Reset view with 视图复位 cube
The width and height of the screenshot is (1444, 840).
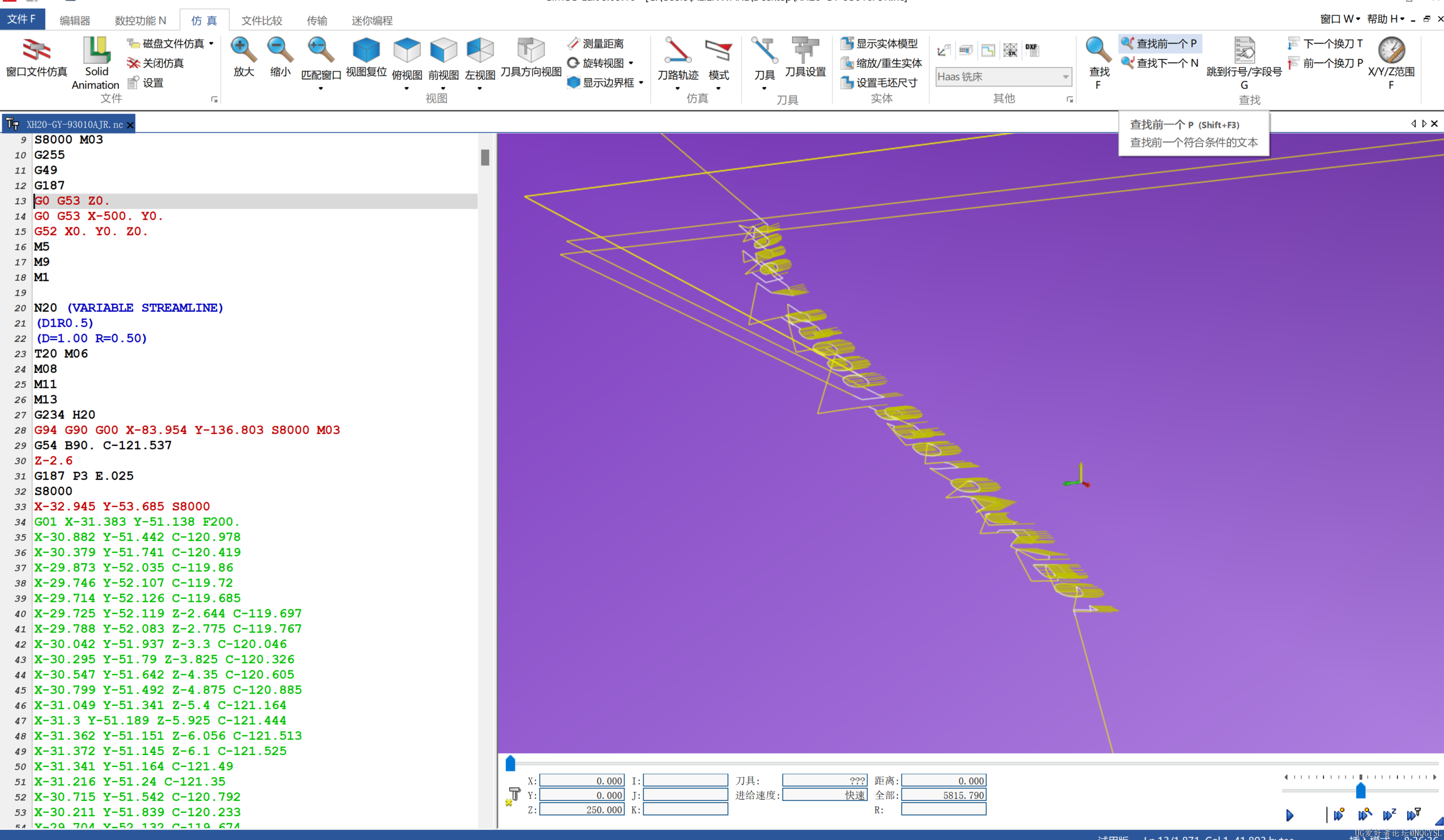pos(366,57)
